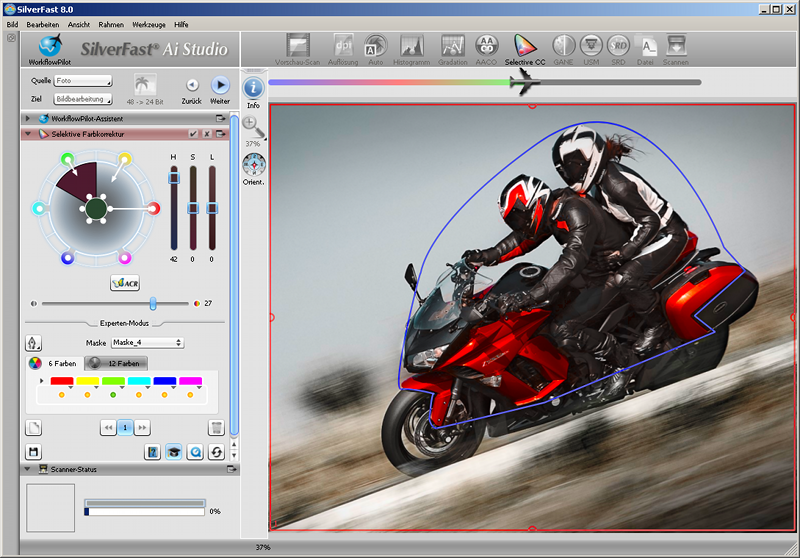
Task: Open the Maske dropdown
Action: (148, 342)
